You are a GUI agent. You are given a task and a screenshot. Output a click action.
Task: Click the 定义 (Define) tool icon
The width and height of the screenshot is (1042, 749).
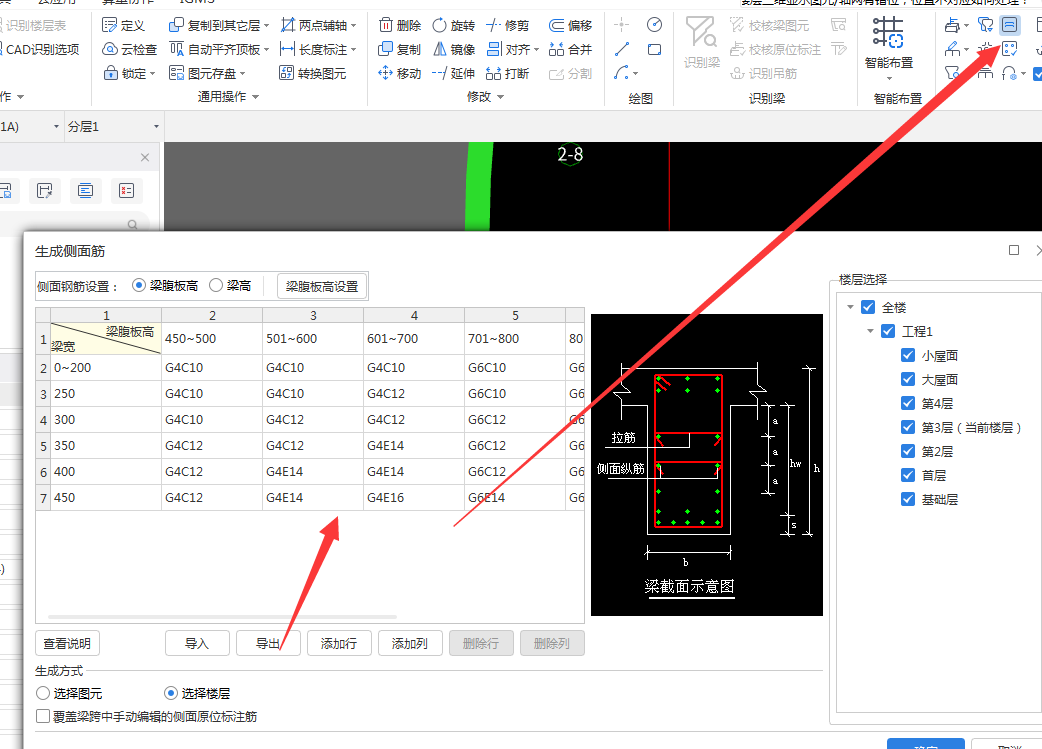tap(110, 25)
